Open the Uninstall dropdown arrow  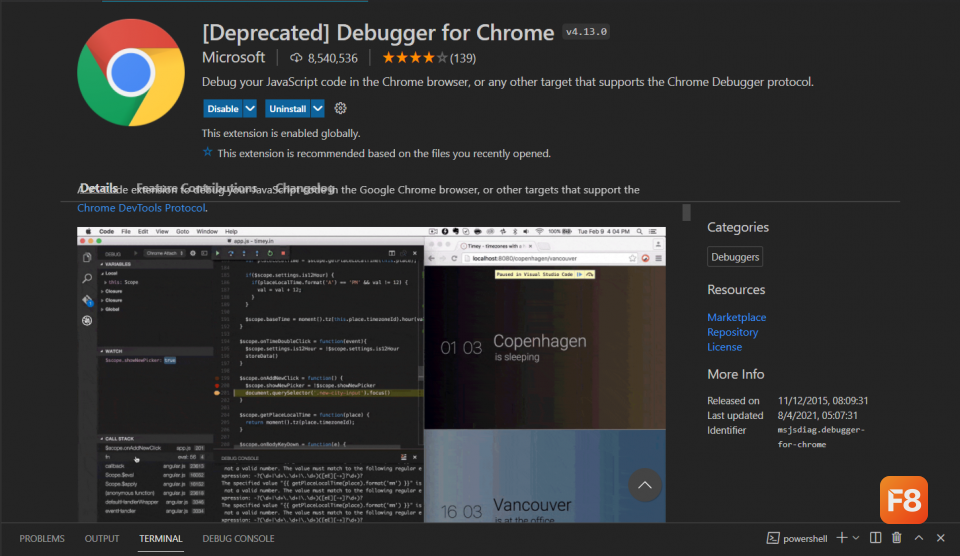(x=318, y=108)
